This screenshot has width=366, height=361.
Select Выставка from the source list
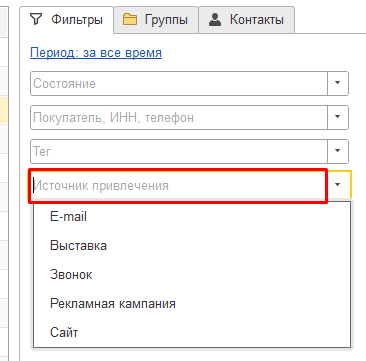coord(192,246)
